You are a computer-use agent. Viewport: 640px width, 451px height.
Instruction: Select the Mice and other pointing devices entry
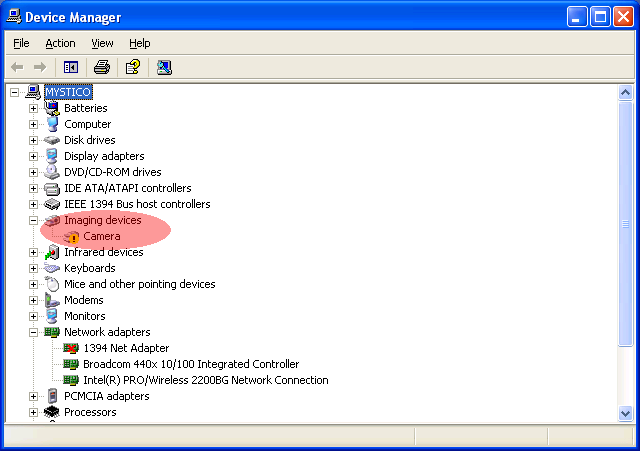pos(139,284)
